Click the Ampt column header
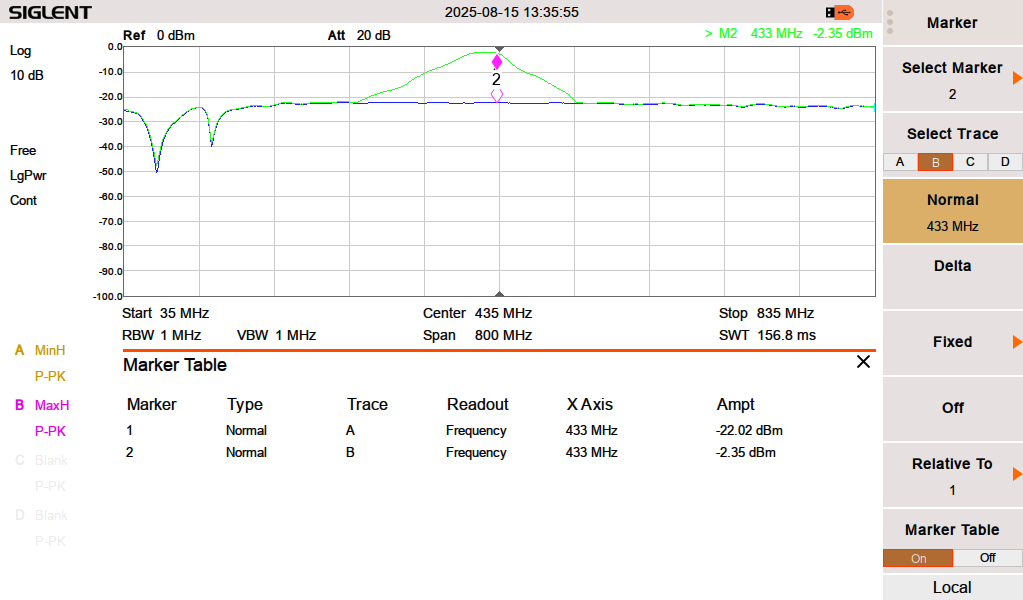Viewport: 1023px width, 600px height. 735,404
